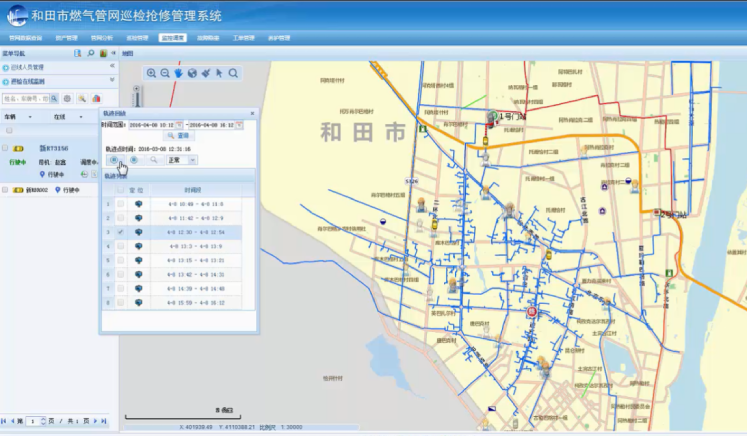
Task: Click the red-green book icon in navigation header
Action: point(103,53)
